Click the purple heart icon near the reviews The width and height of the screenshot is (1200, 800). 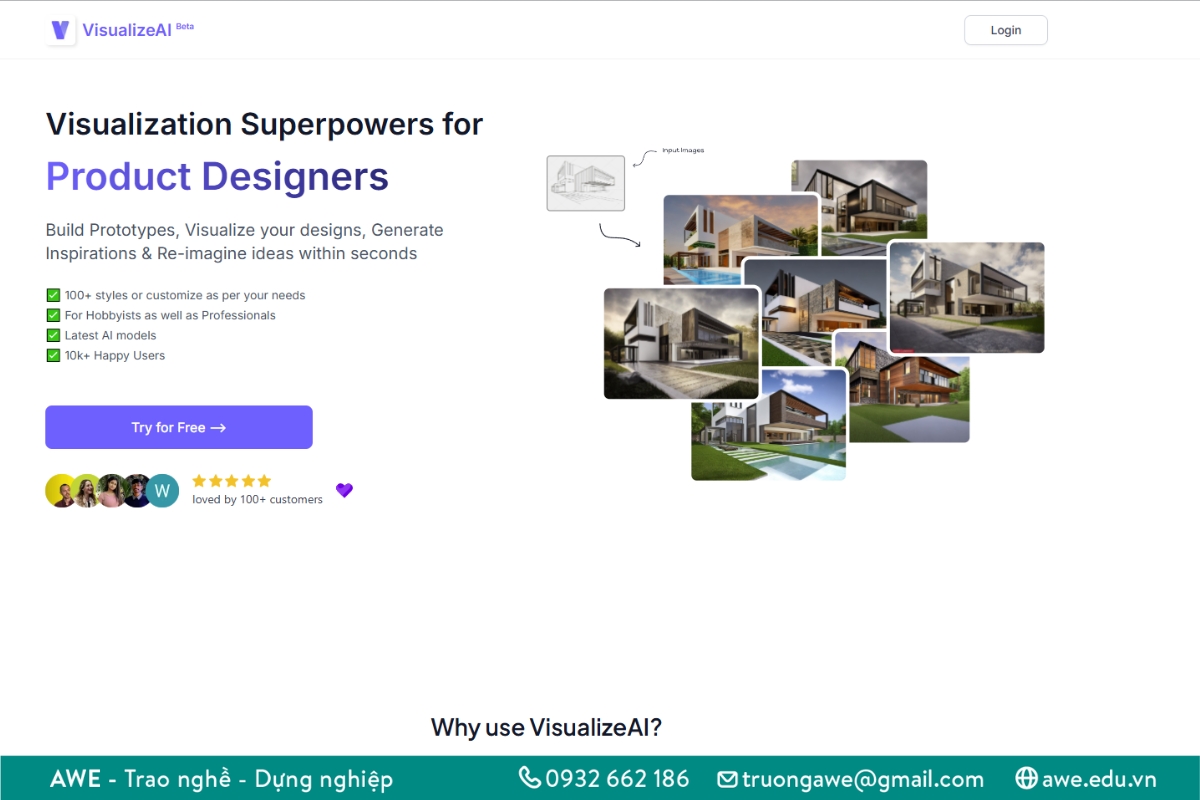coord(344,490)
